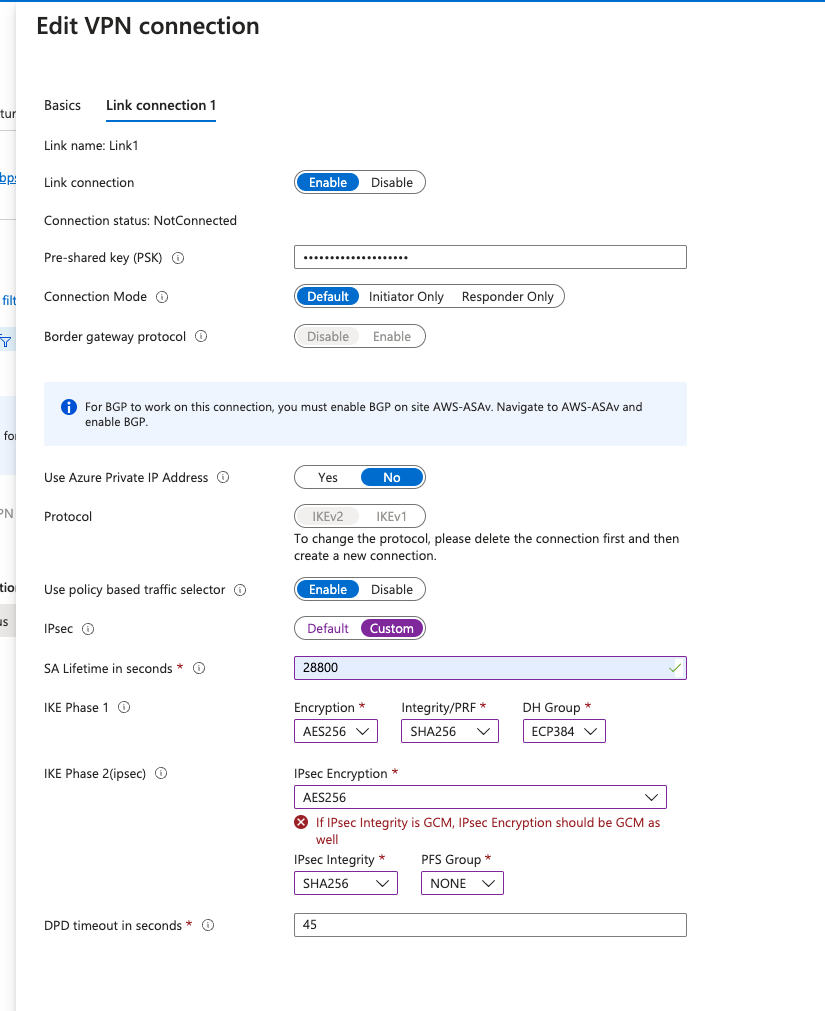Switch IPsec to Custom policy

392,629
